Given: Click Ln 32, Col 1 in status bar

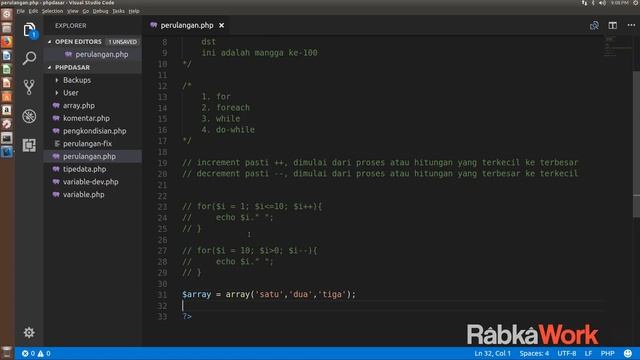Looking at the screenshot, I should point(492,353).
